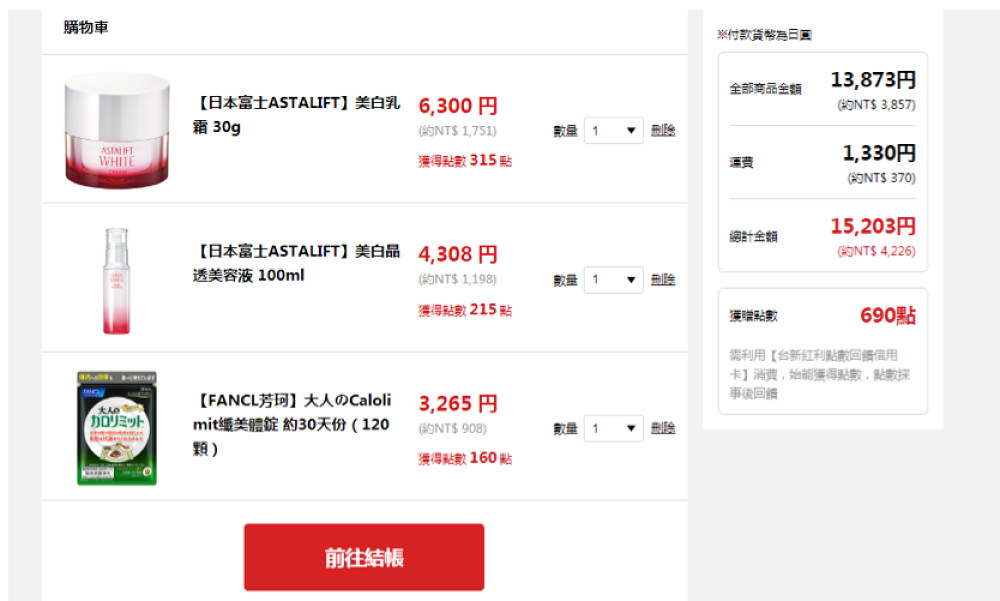
Task: Click the 獲得點數 315 點 label
Action: click(465, 160)
